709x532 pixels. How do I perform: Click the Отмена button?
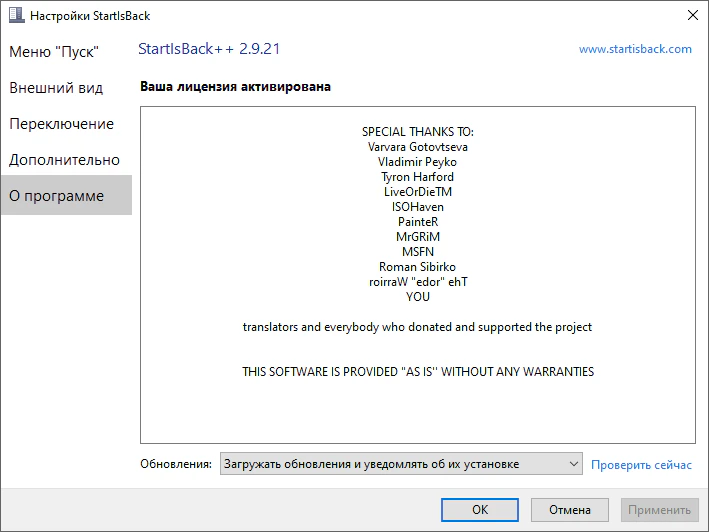[570, 510]
